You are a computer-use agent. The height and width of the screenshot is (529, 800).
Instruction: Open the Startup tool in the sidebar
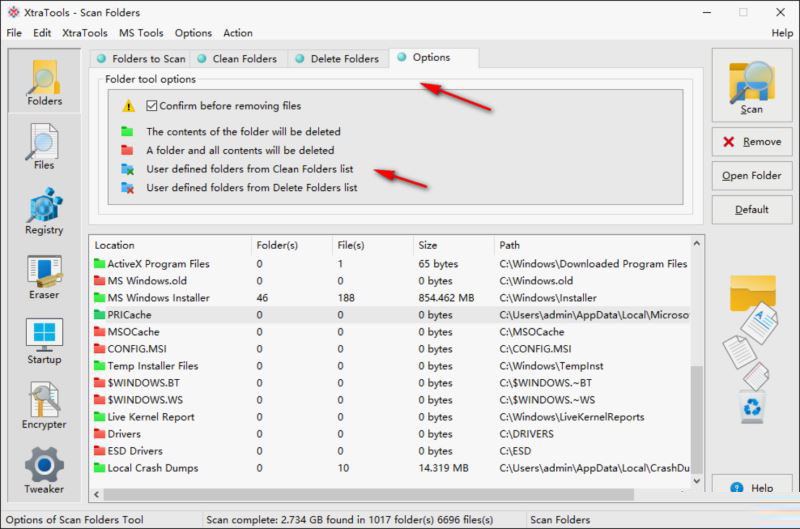tap(44, 341)
